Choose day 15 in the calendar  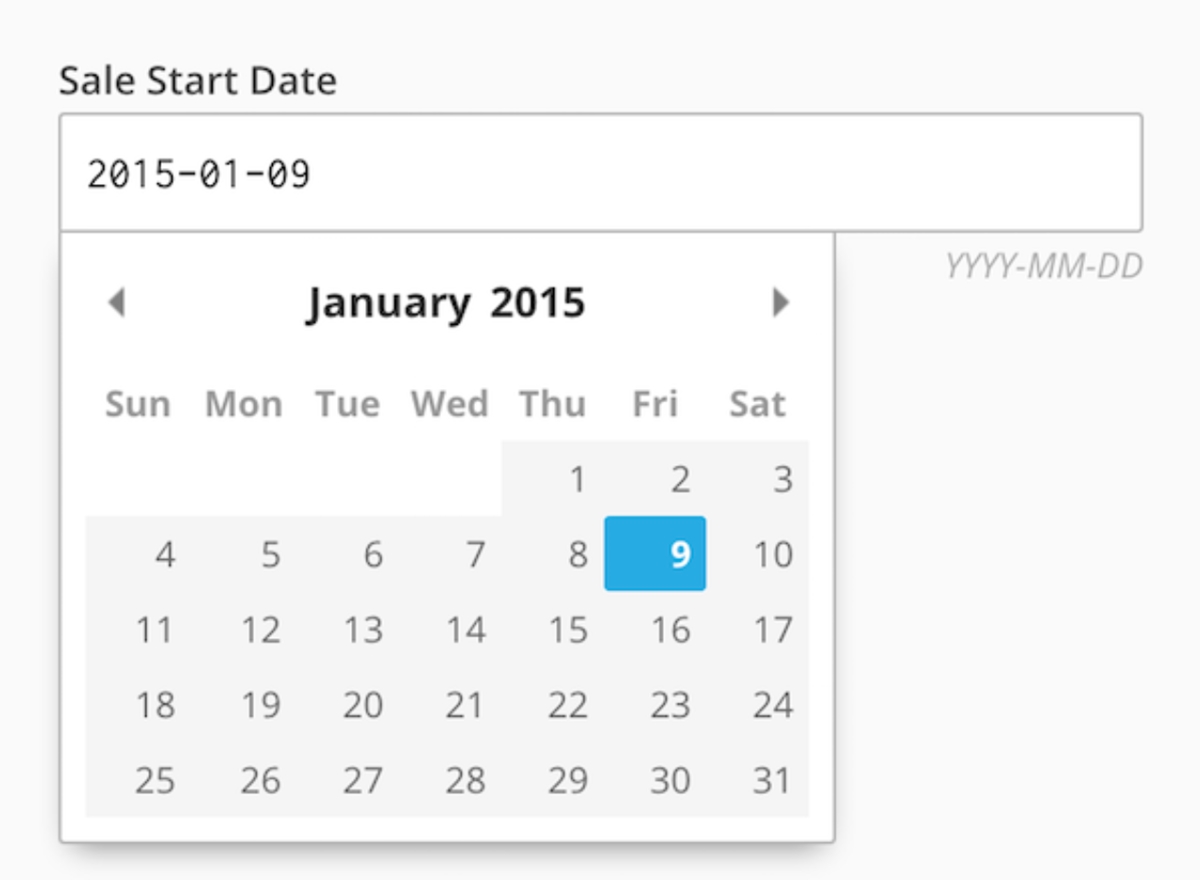[x=552, y=629]
